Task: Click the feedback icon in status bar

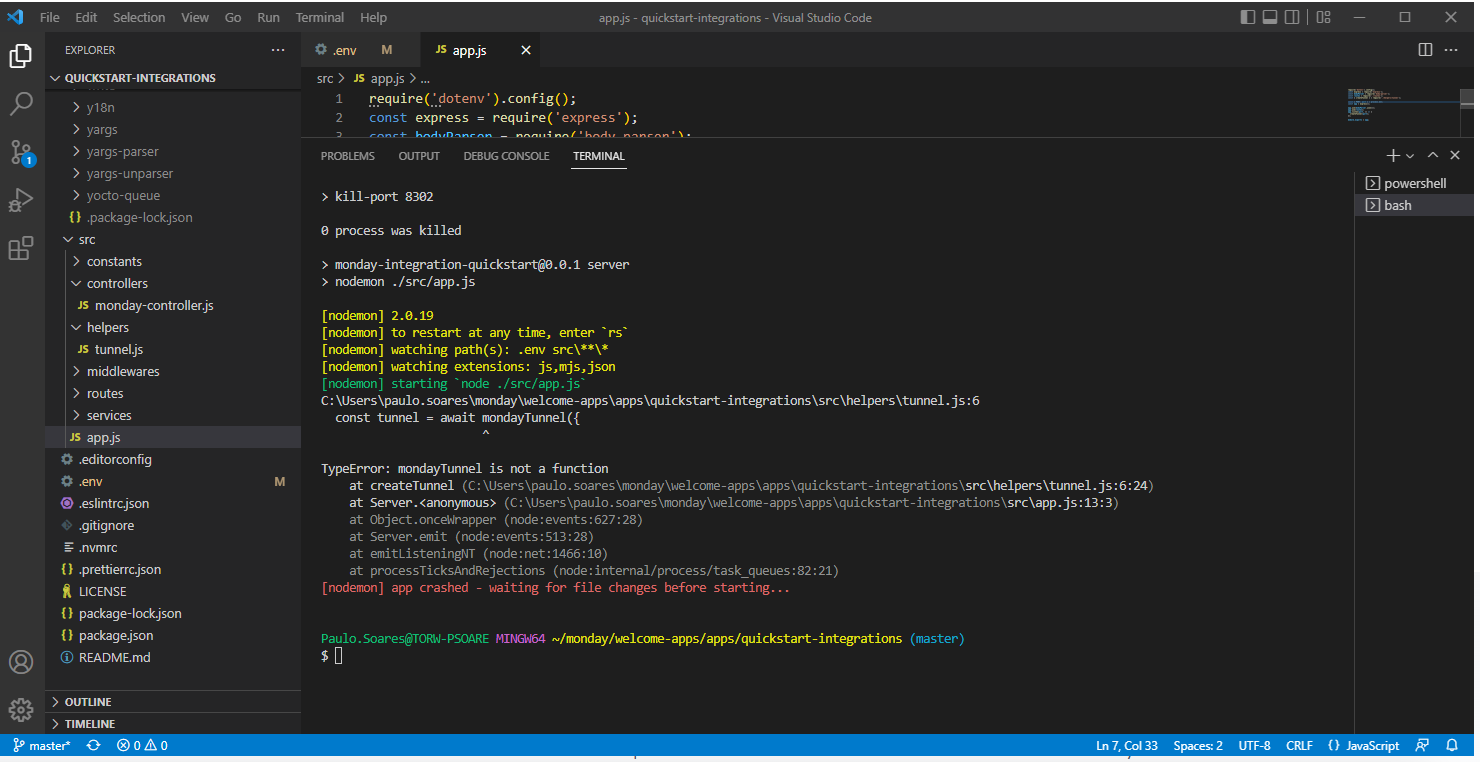Action: tap(1422, 745)
